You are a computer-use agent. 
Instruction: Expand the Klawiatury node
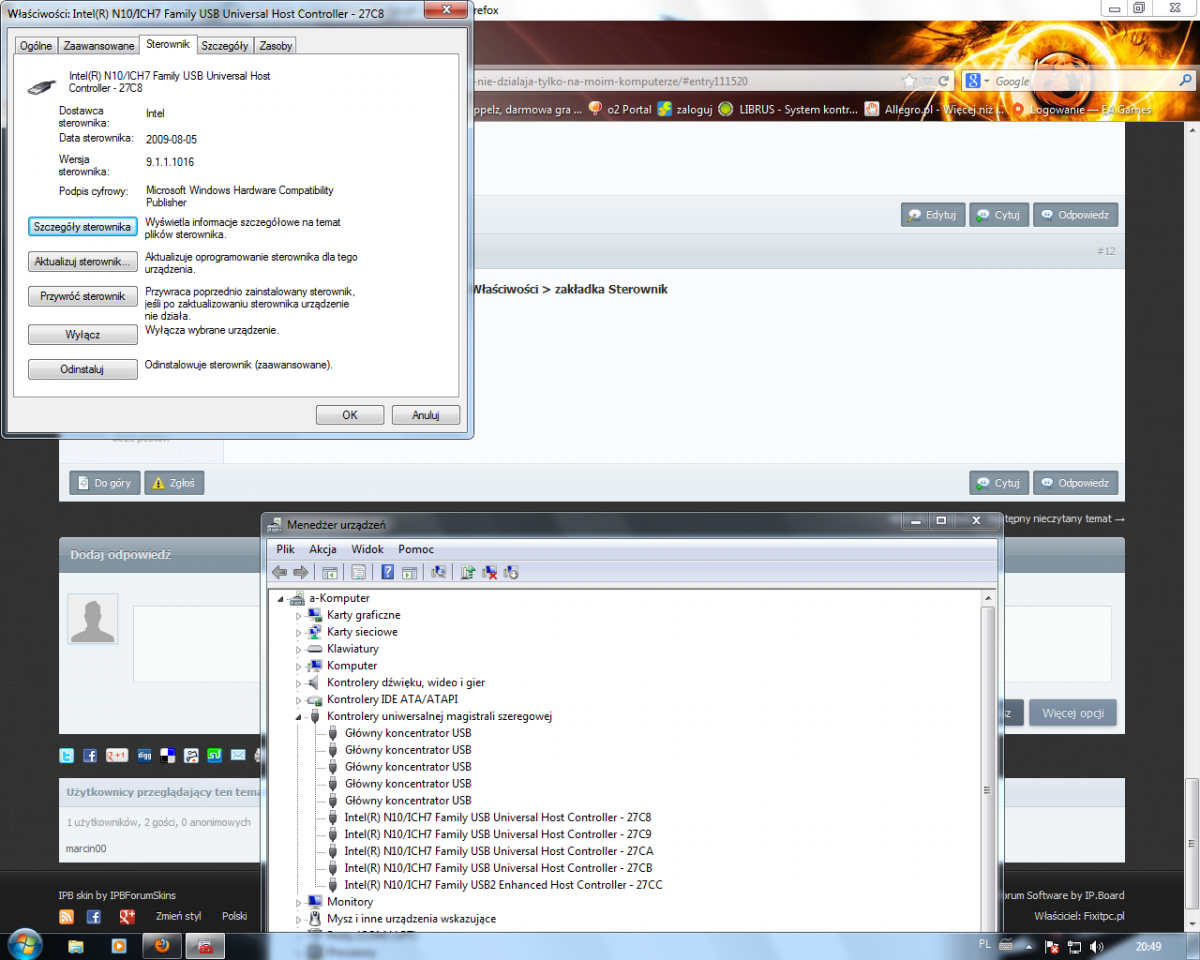pos(298,650)
